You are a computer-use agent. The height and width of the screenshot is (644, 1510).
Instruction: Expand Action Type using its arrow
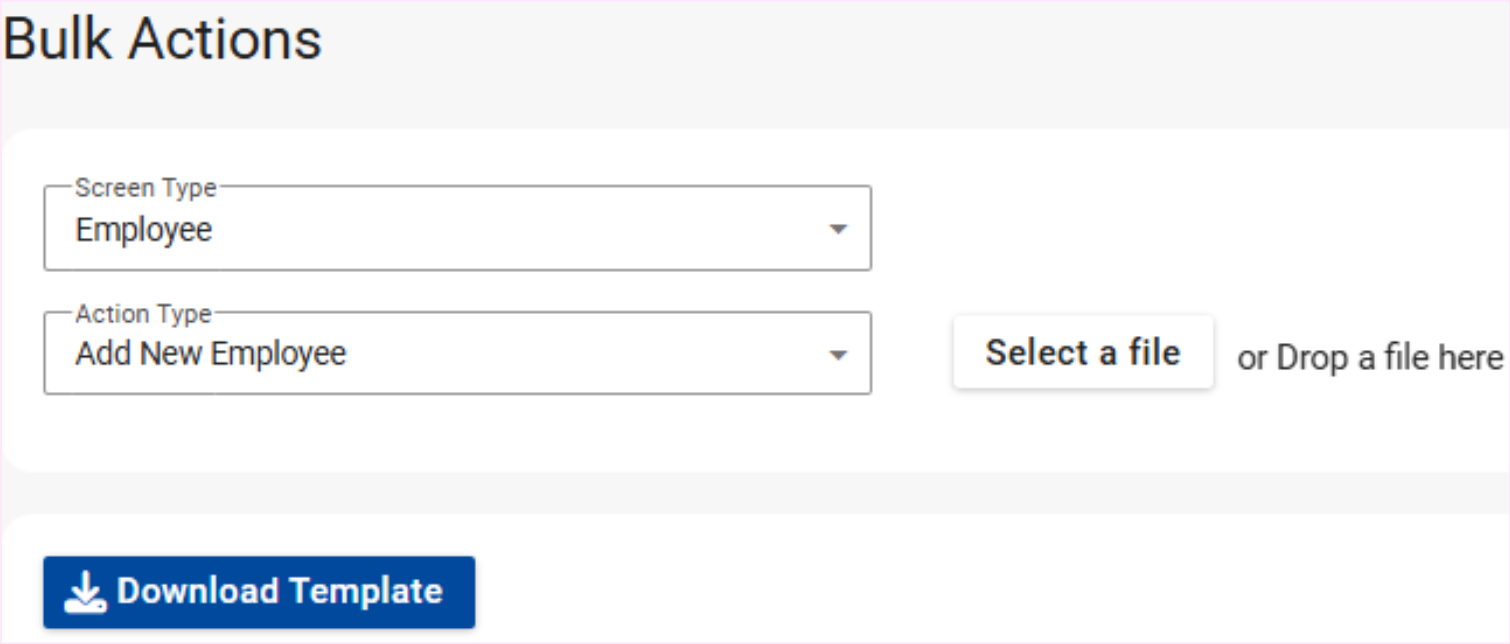838,355
